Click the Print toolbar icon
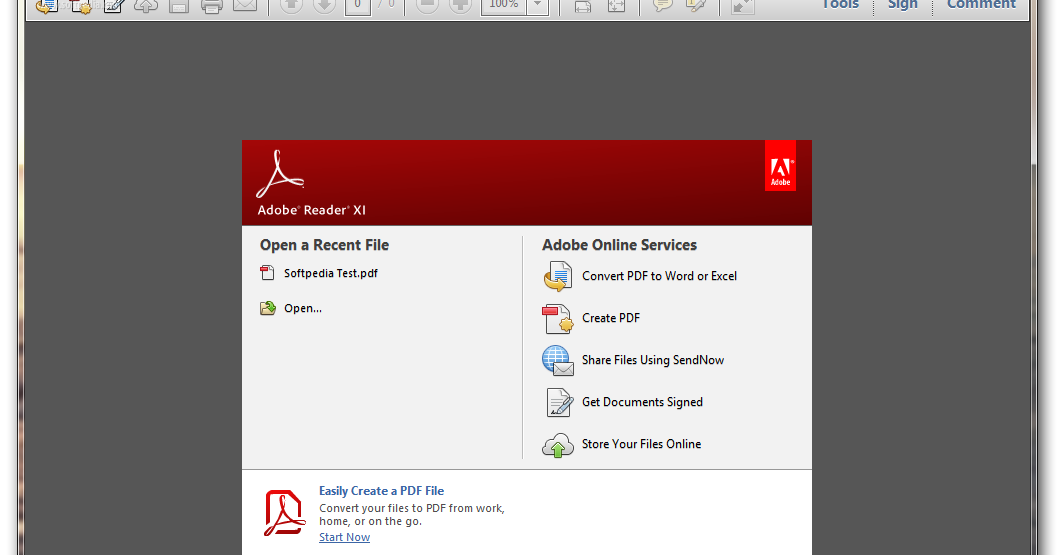 (x=211, y=6)
